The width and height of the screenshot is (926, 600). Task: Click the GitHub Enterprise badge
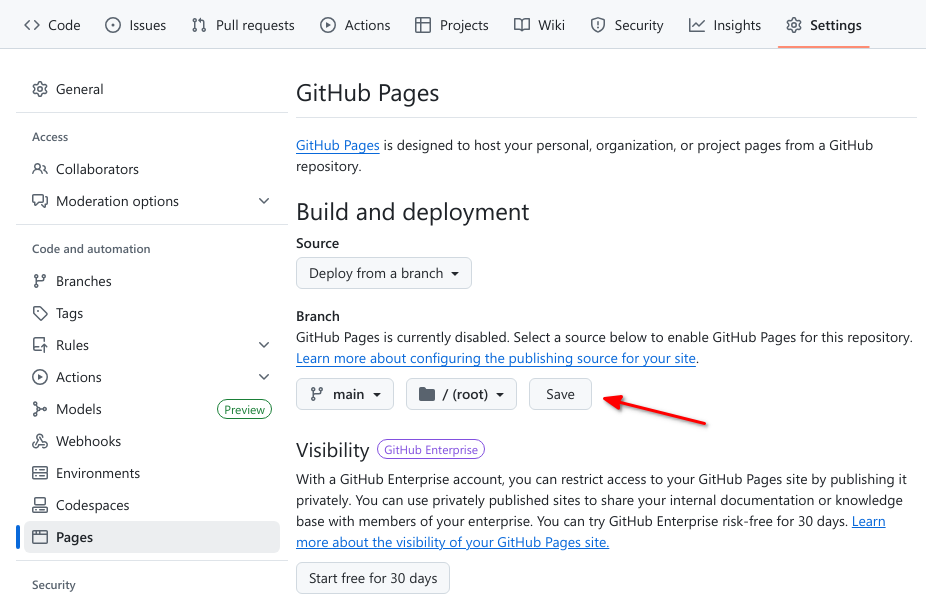(431, 449)
